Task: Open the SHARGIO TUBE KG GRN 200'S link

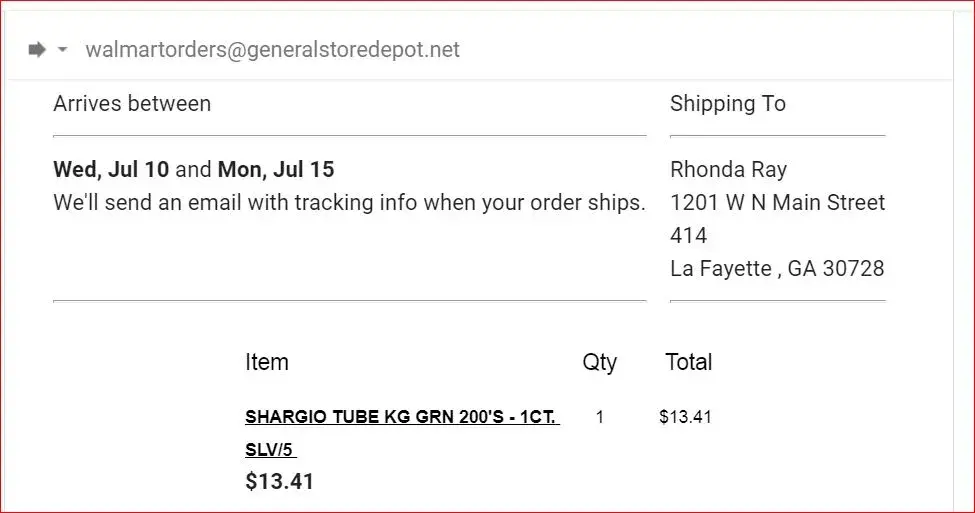Action: 402,417
